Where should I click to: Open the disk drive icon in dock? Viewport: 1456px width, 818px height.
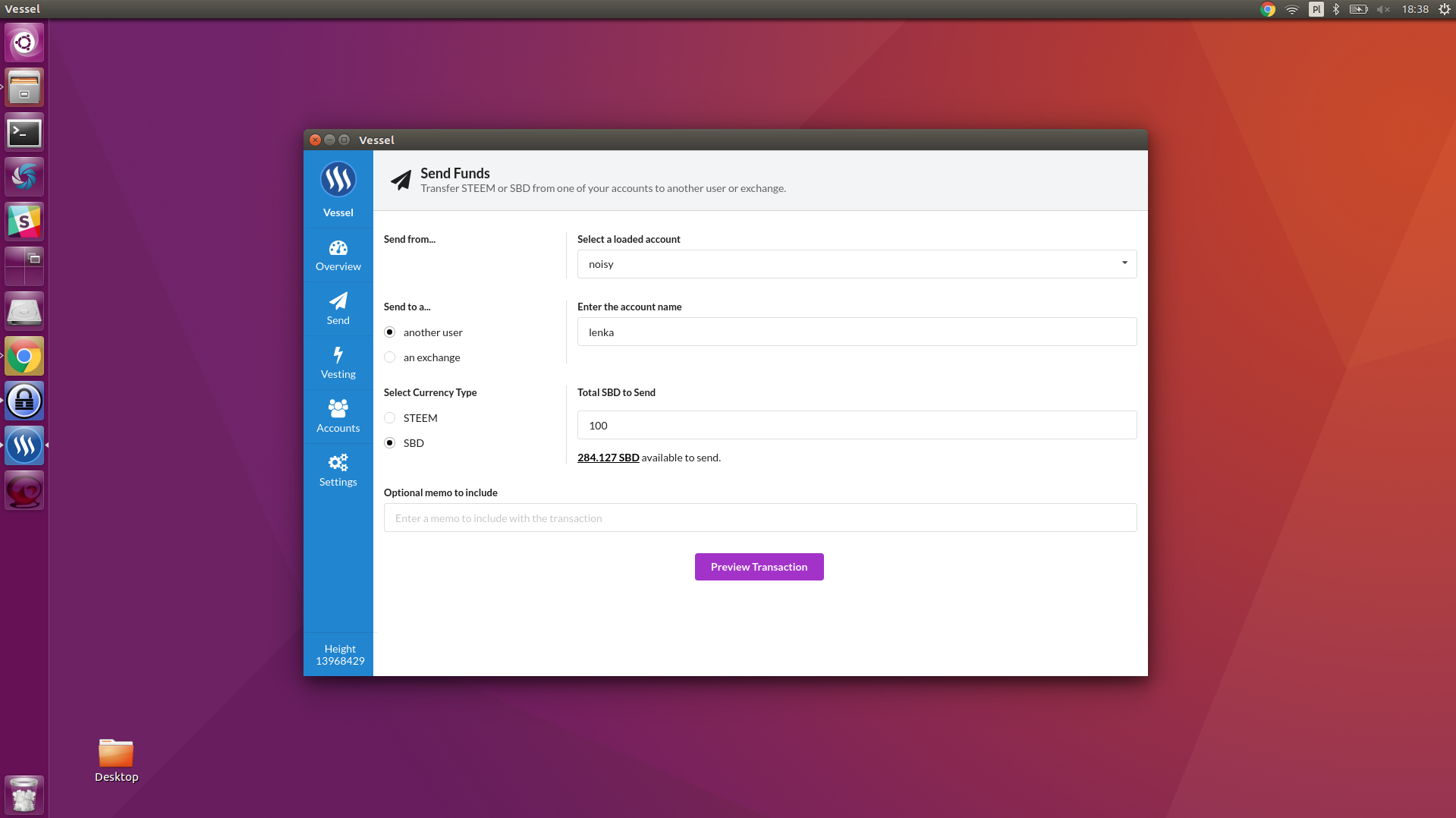[24, 311]
